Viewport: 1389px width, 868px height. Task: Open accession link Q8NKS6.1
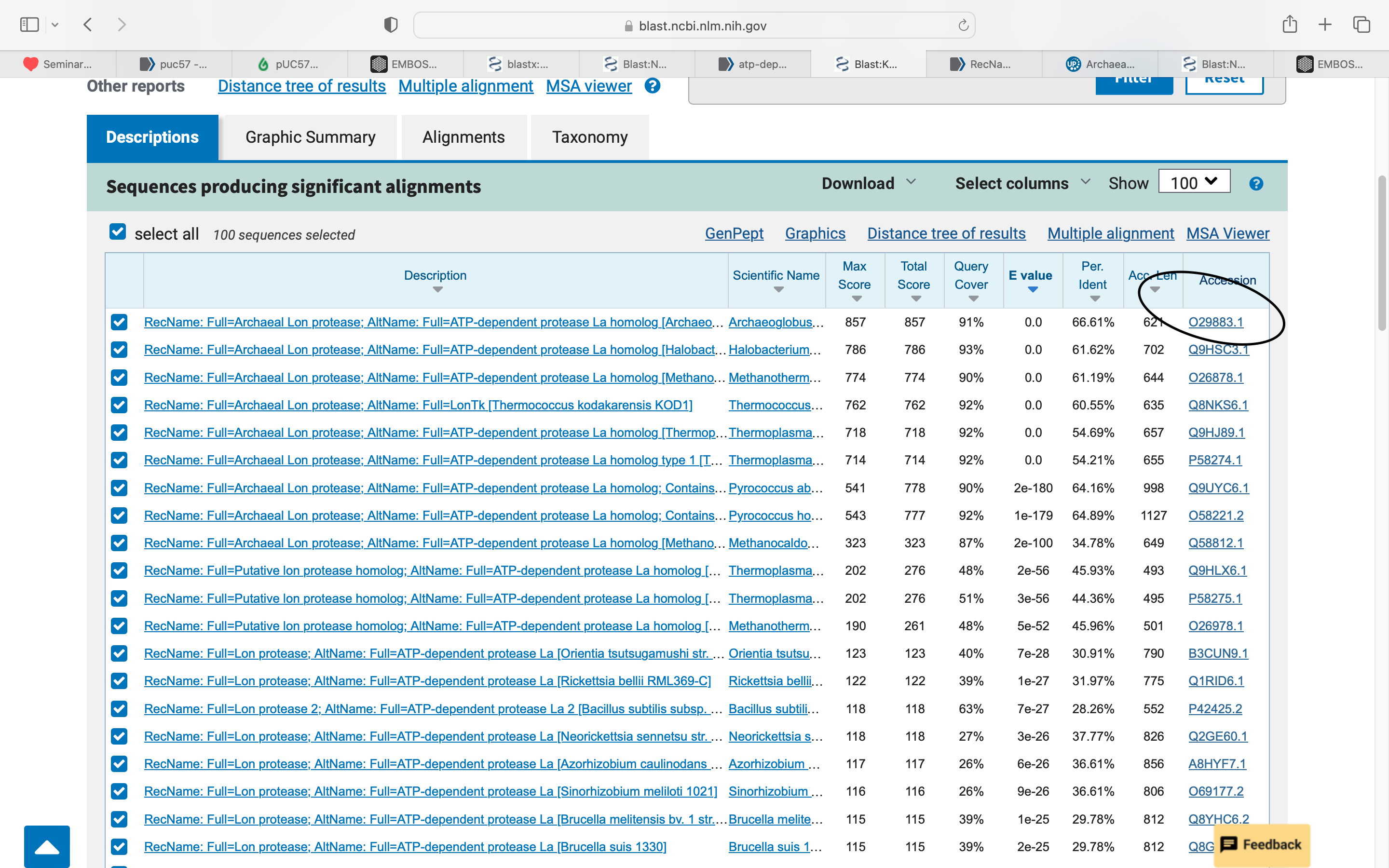pyautogui.click(x=1218, y=405)
